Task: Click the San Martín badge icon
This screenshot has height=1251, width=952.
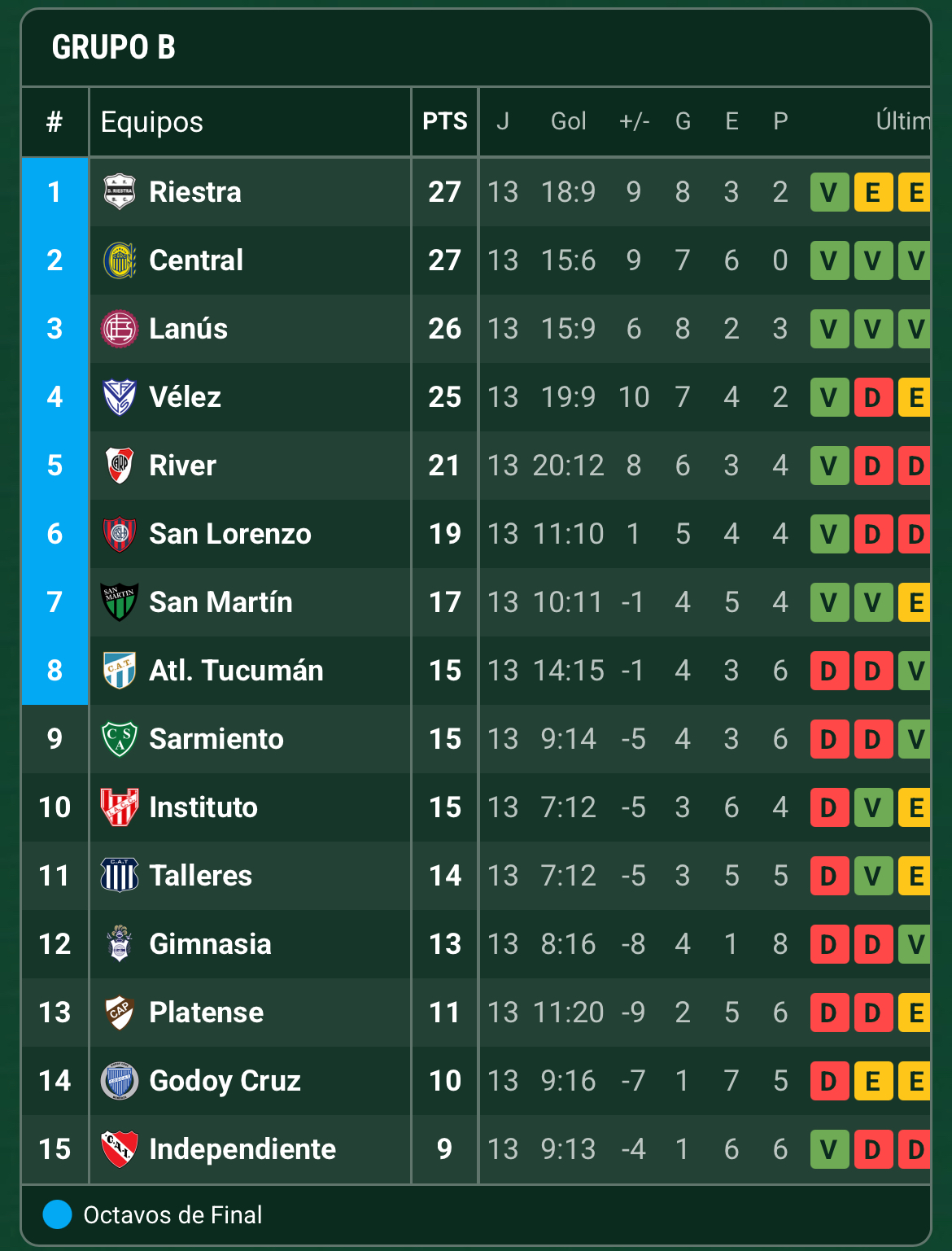Action: click(x=120, y=602)
